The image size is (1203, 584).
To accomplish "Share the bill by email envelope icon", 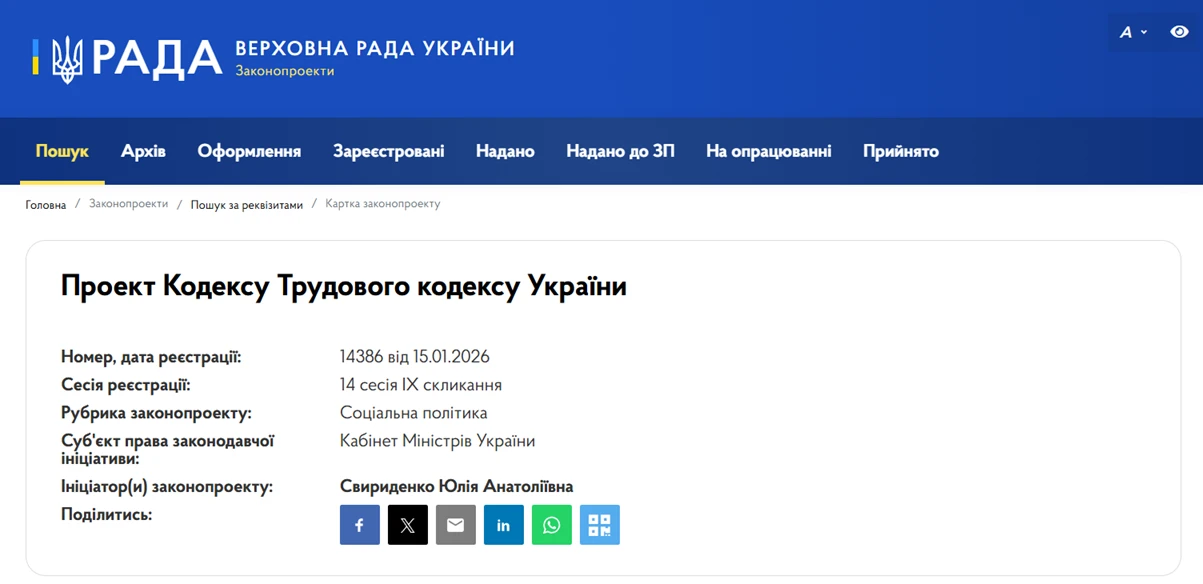I will point(455,524).
